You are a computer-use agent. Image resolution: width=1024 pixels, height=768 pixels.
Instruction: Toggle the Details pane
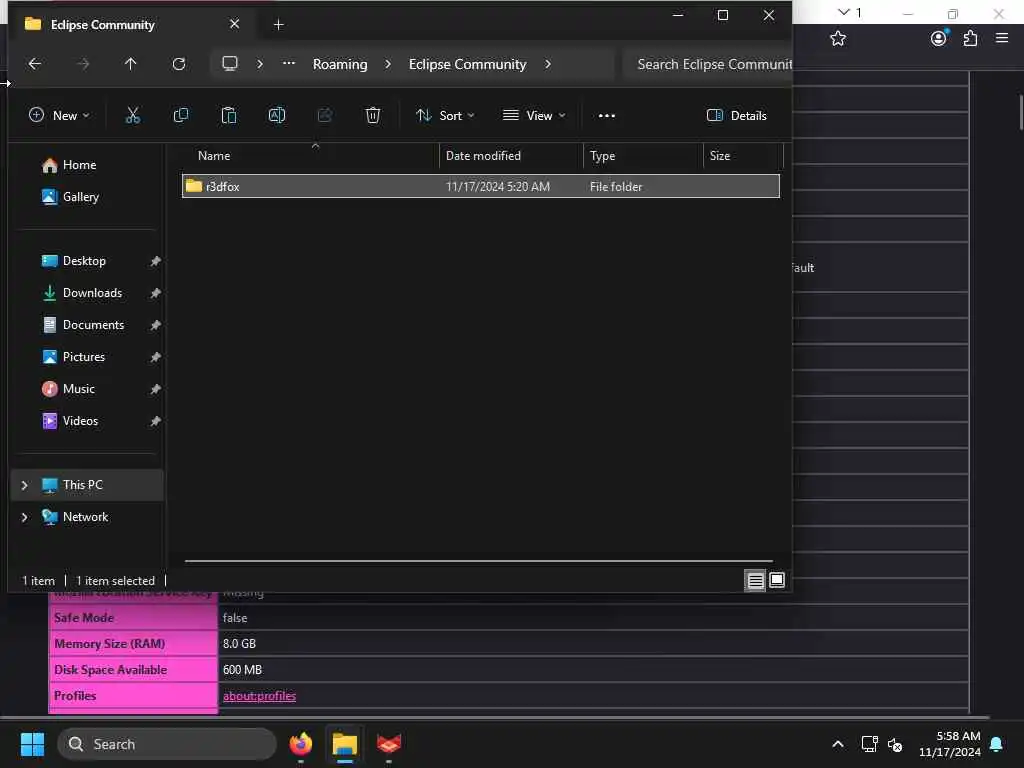pyautogui.click(x=737, y=116)
